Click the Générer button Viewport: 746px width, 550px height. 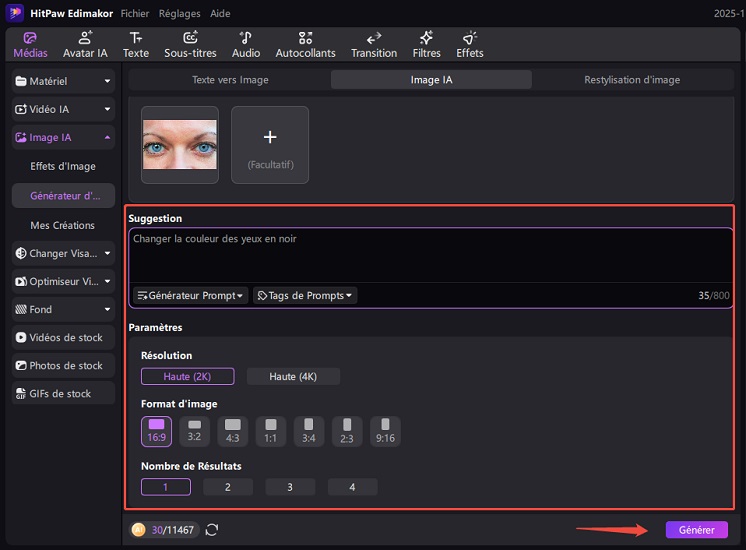697,530
